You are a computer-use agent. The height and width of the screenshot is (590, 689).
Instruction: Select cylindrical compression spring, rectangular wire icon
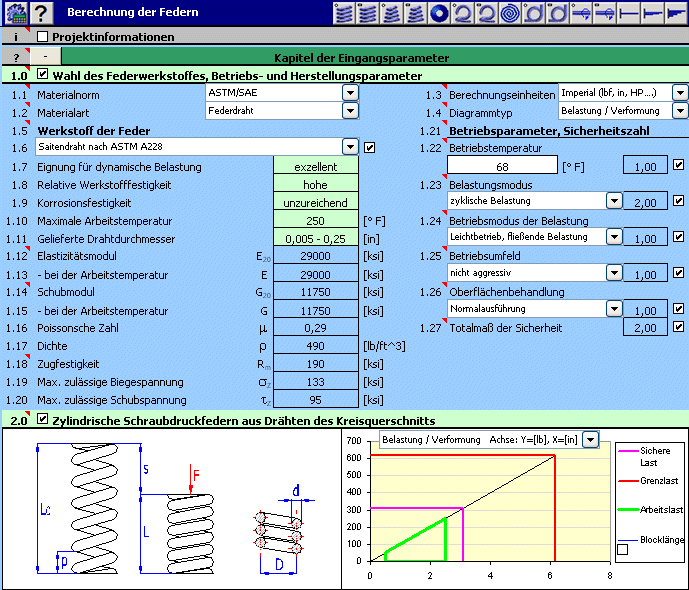tap(368, 12)
